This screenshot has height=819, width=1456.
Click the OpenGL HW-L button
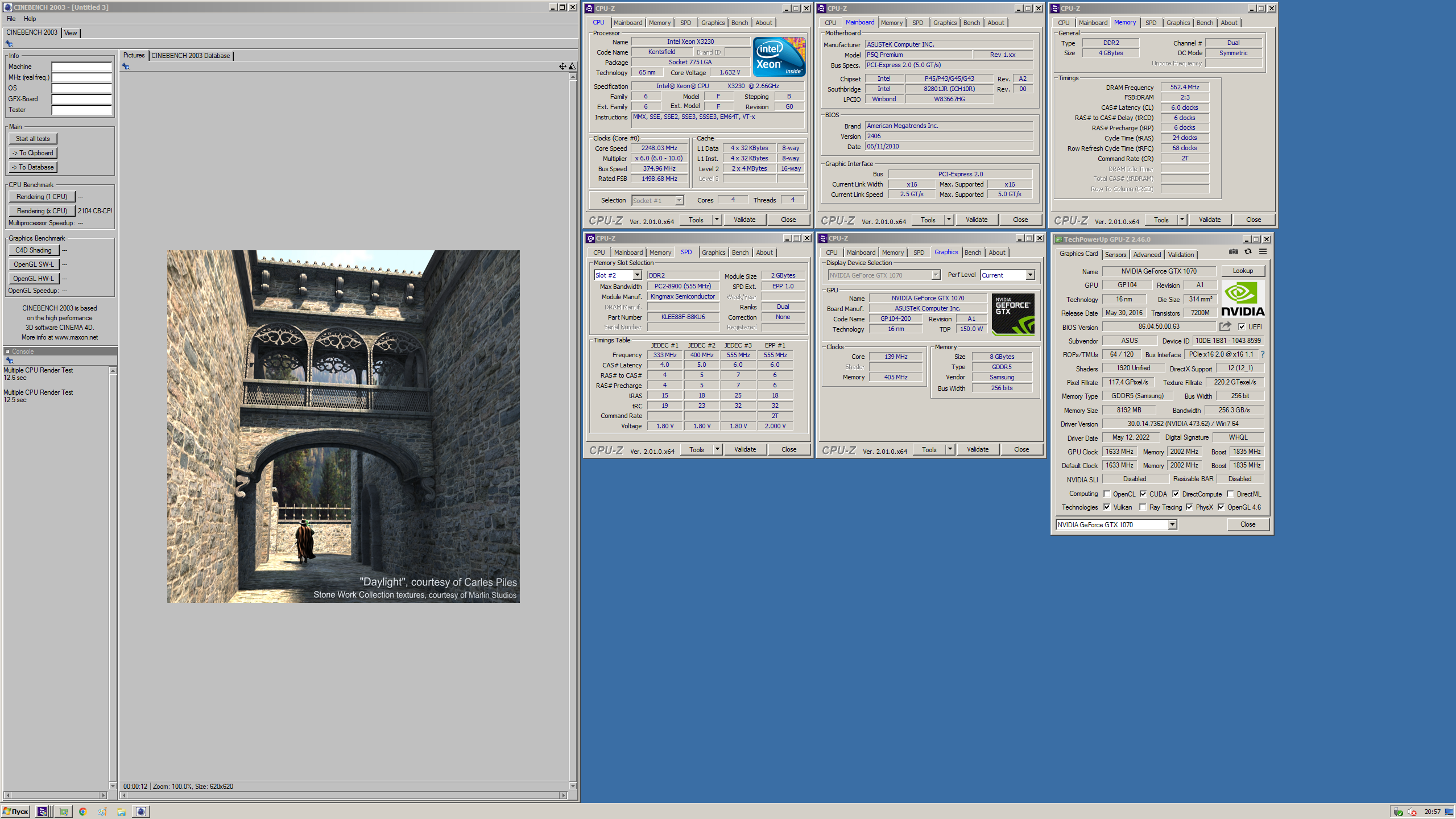point(34,279)
